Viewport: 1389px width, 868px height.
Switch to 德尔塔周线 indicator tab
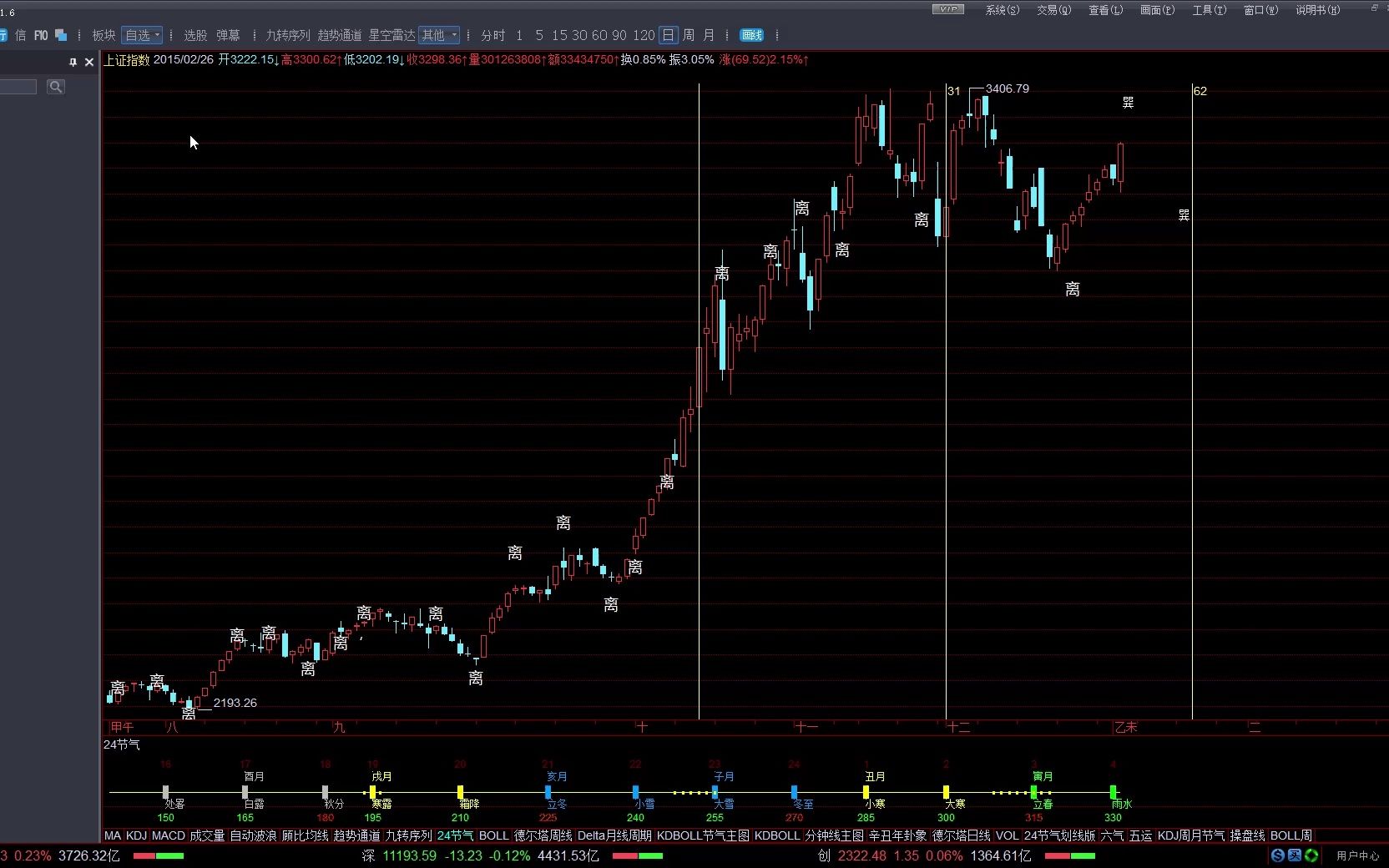pyautogui.click(x=543, y=835)
